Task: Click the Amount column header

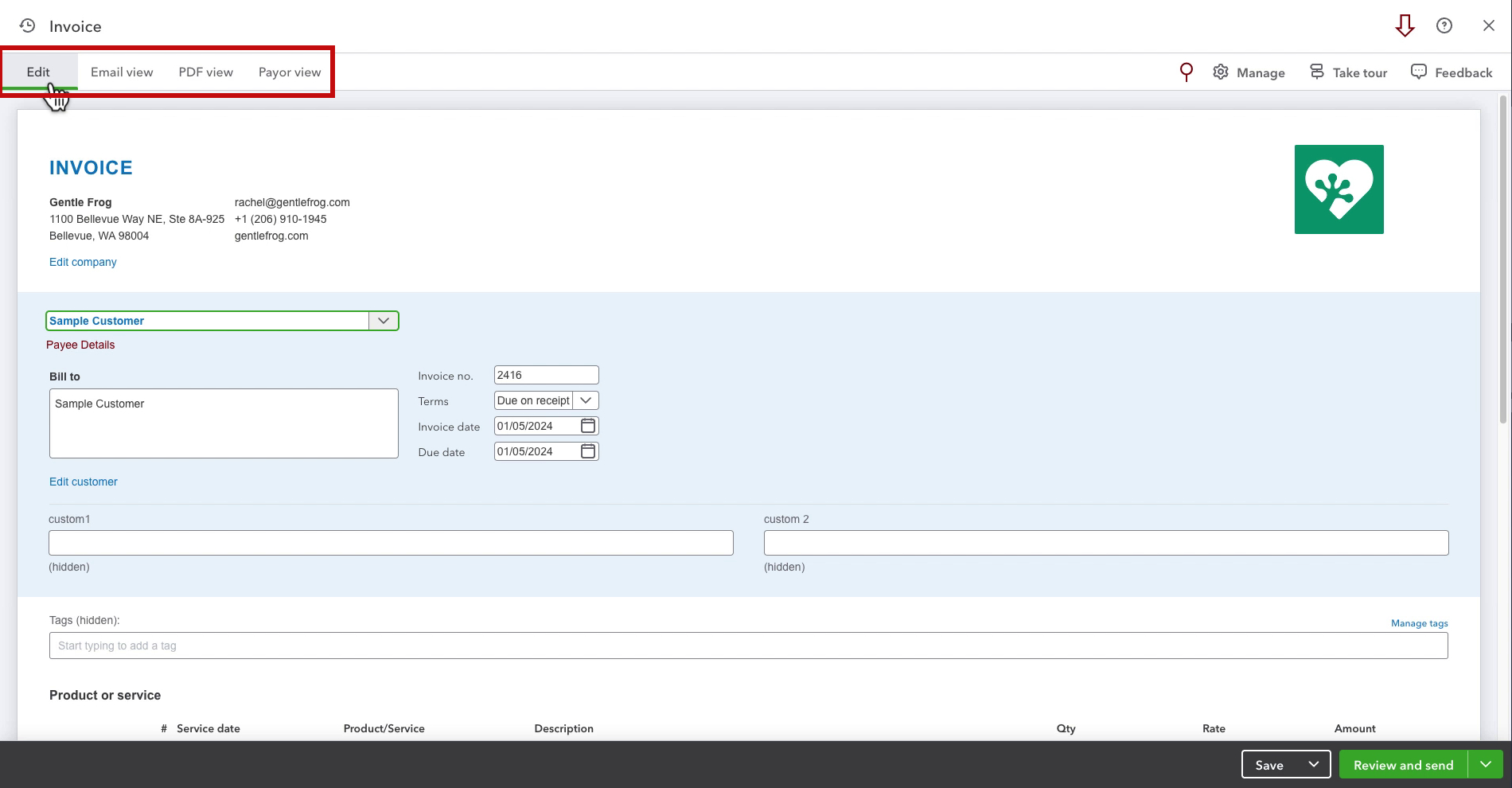Action: tap(1355, 728)
